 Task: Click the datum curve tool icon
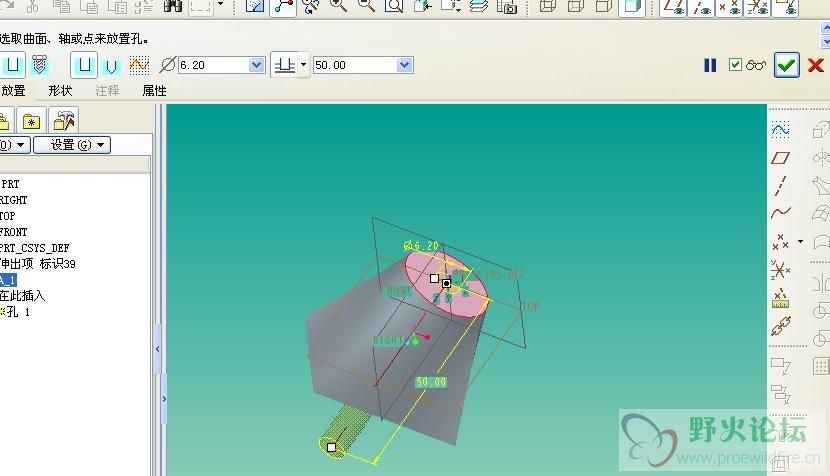click(780, 213)
